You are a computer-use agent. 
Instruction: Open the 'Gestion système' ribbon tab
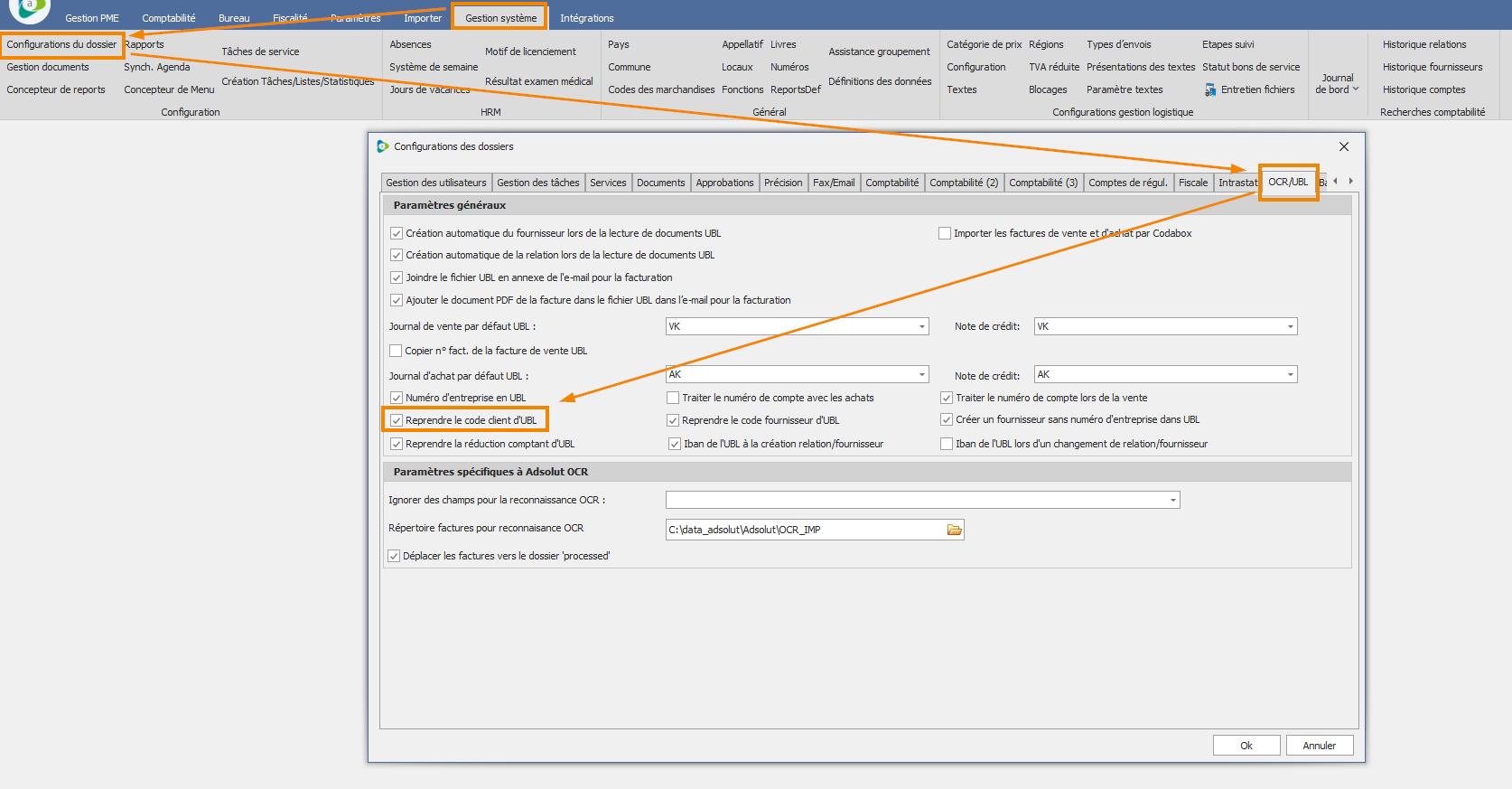click(x=500, y=18)
